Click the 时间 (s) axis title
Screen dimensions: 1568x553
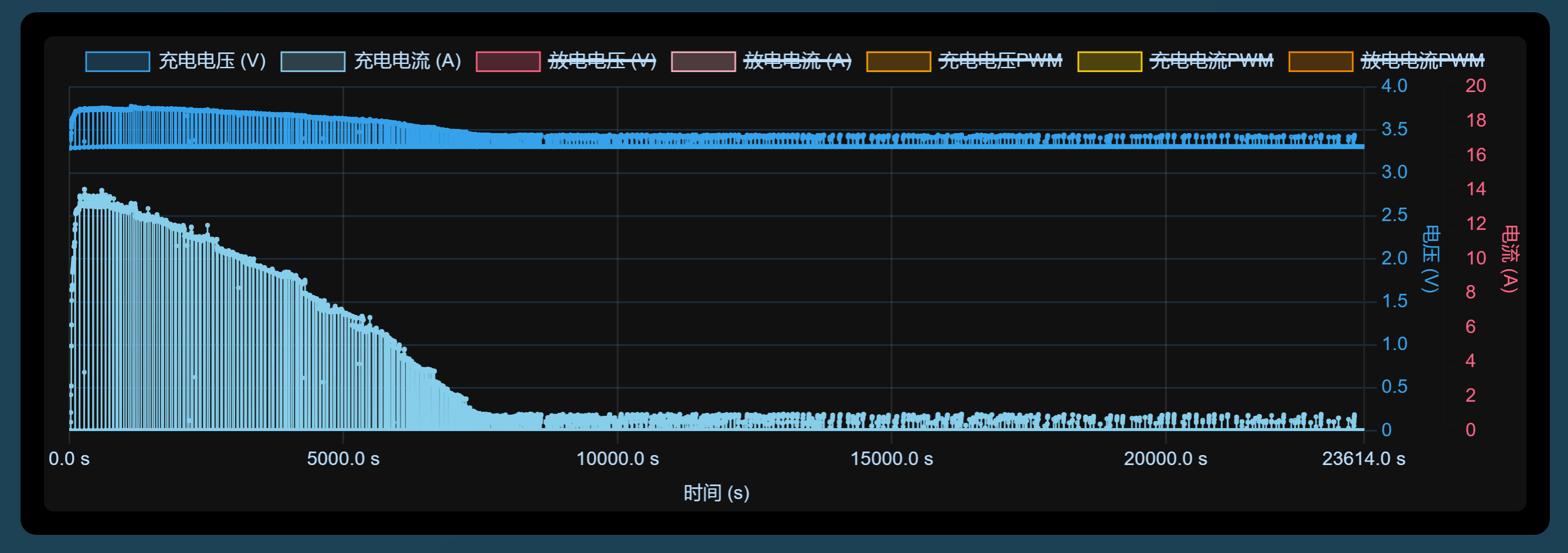point(716,493)
